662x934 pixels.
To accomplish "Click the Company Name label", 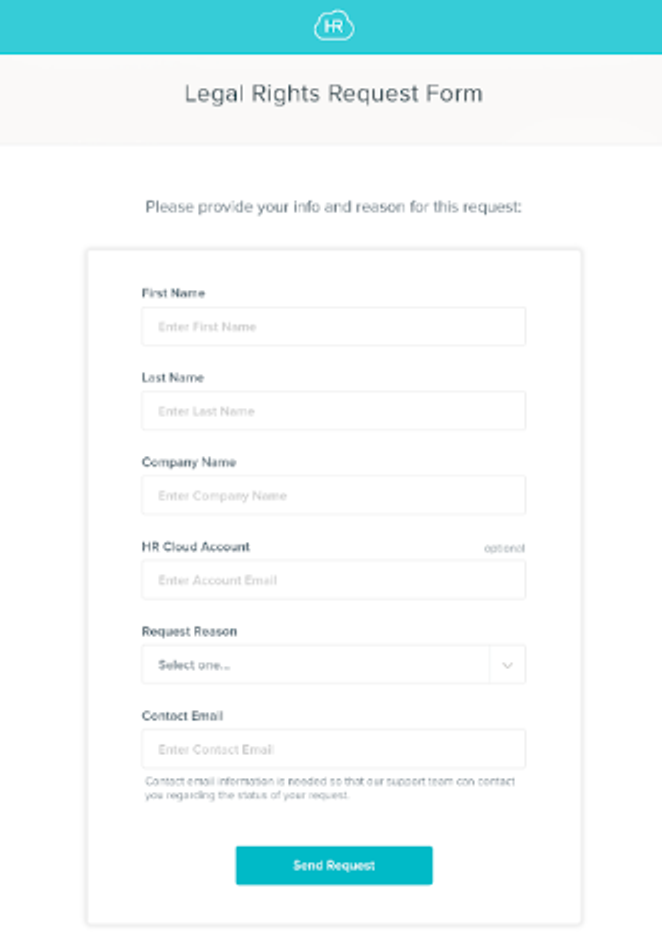I will [x=189, y=462].
